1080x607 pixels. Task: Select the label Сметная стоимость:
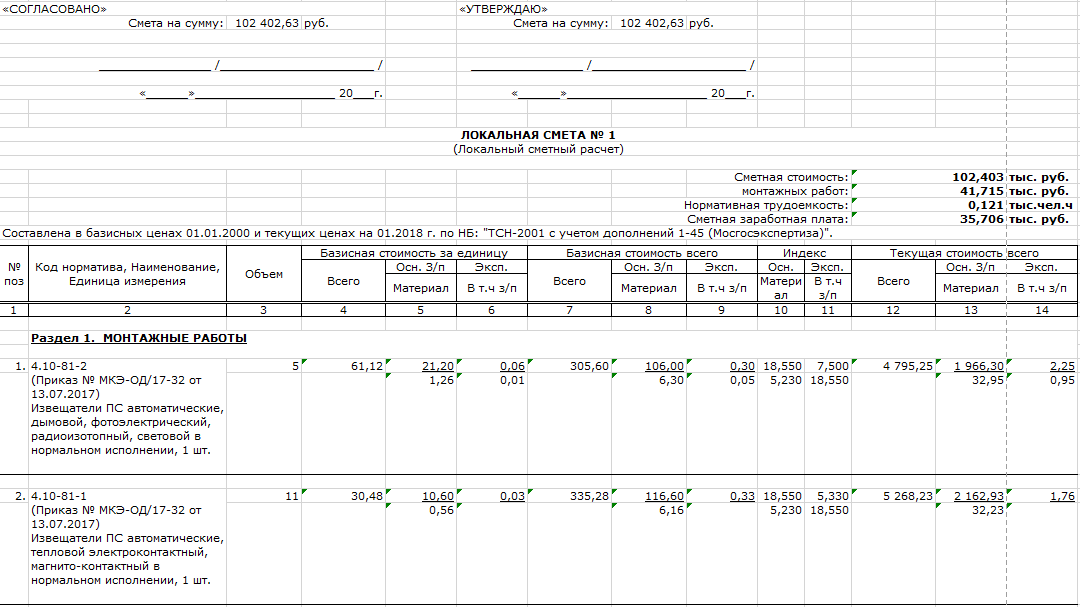coord(791,177)
